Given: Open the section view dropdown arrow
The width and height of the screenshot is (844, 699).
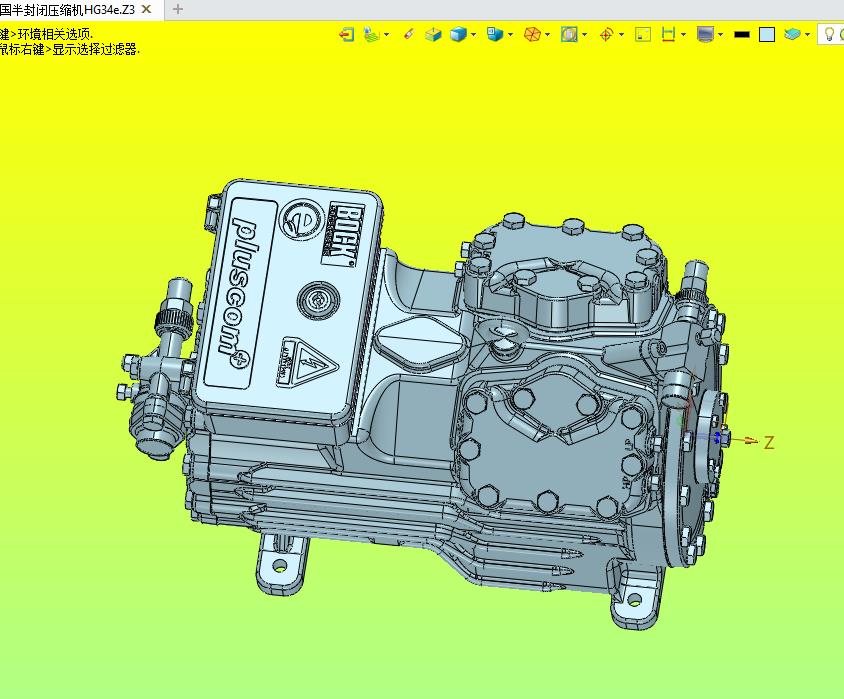Looking at the screenshot, I should coord(585,35).
